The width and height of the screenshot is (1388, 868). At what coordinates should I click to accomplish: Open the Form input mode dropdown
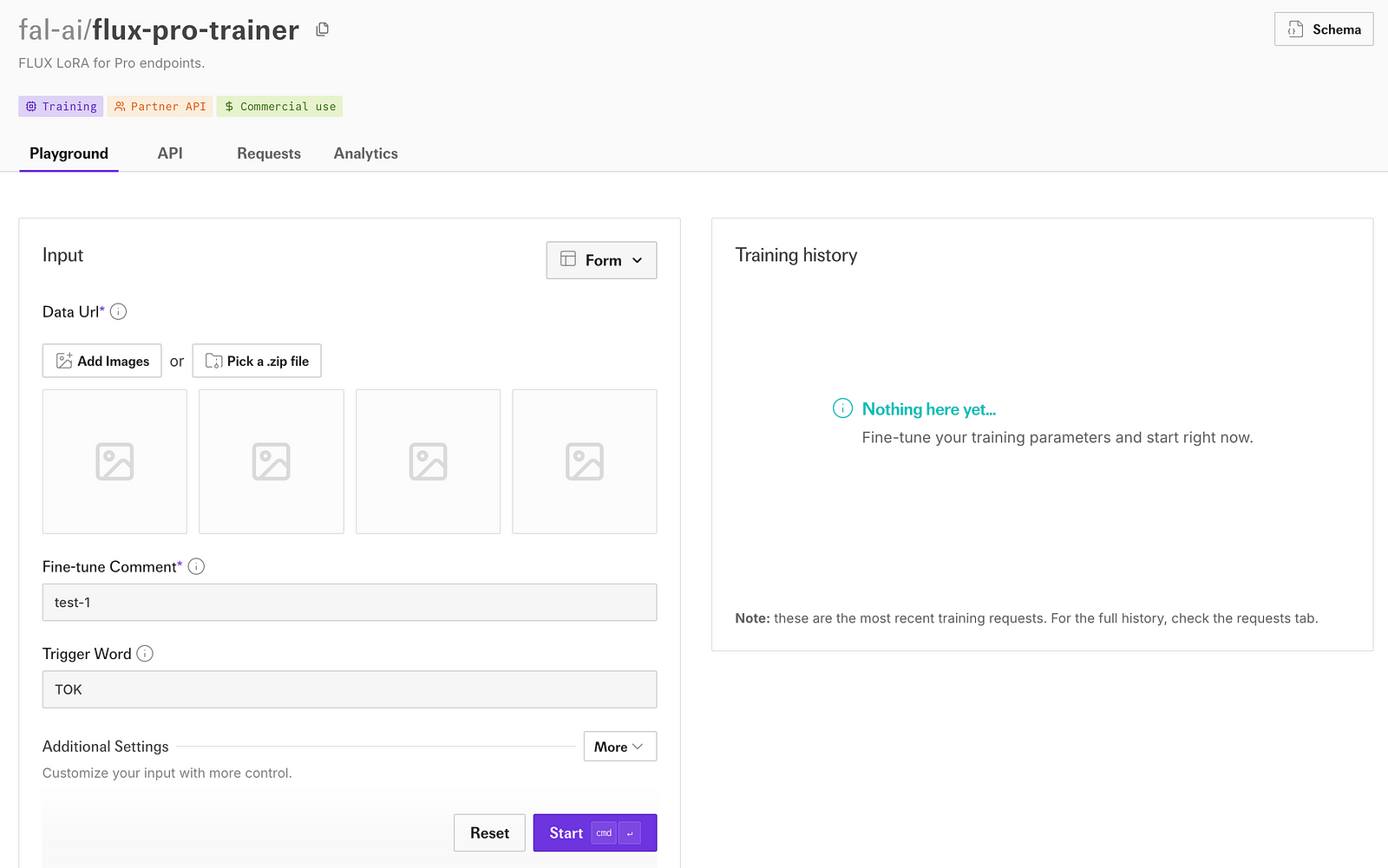[601, 260]
